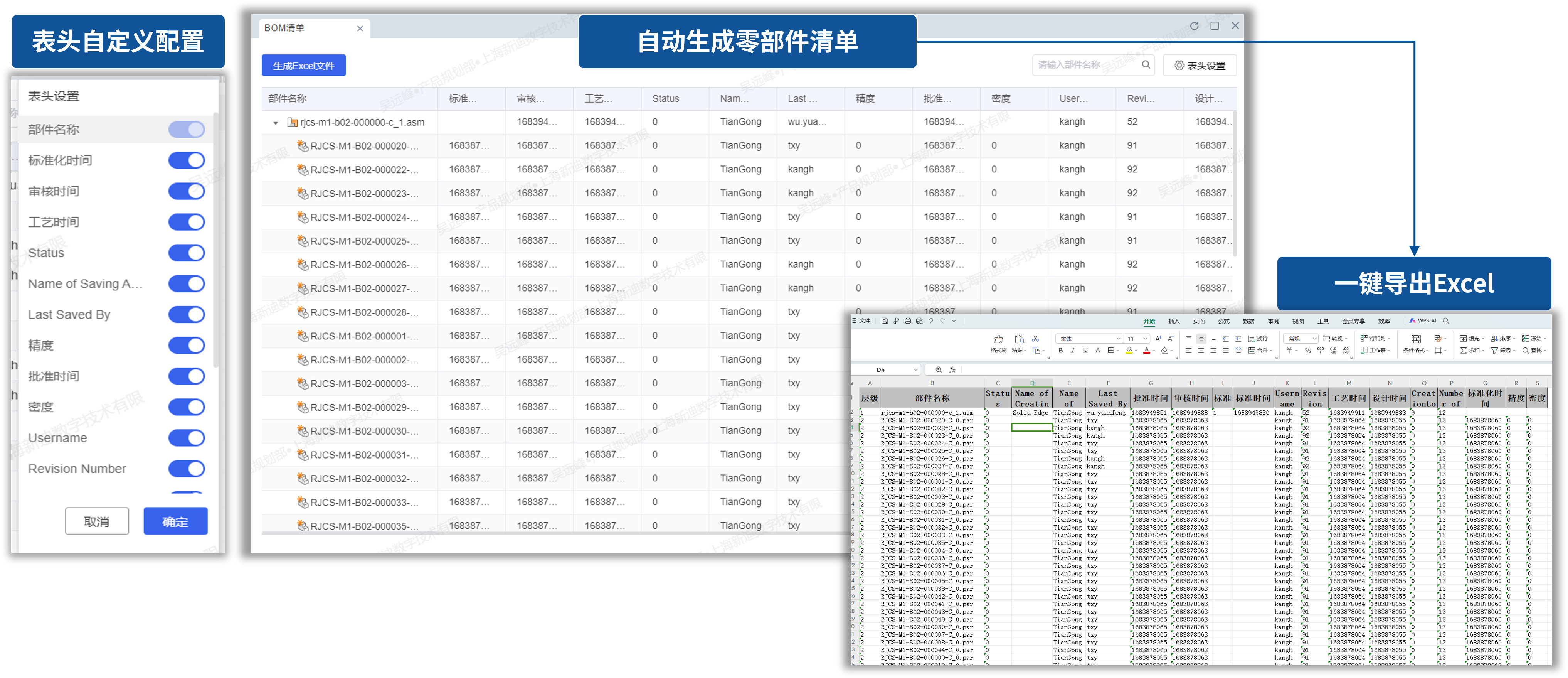
Task: Toggle the 精度 column switch
Action: click(x=187, y=346)
